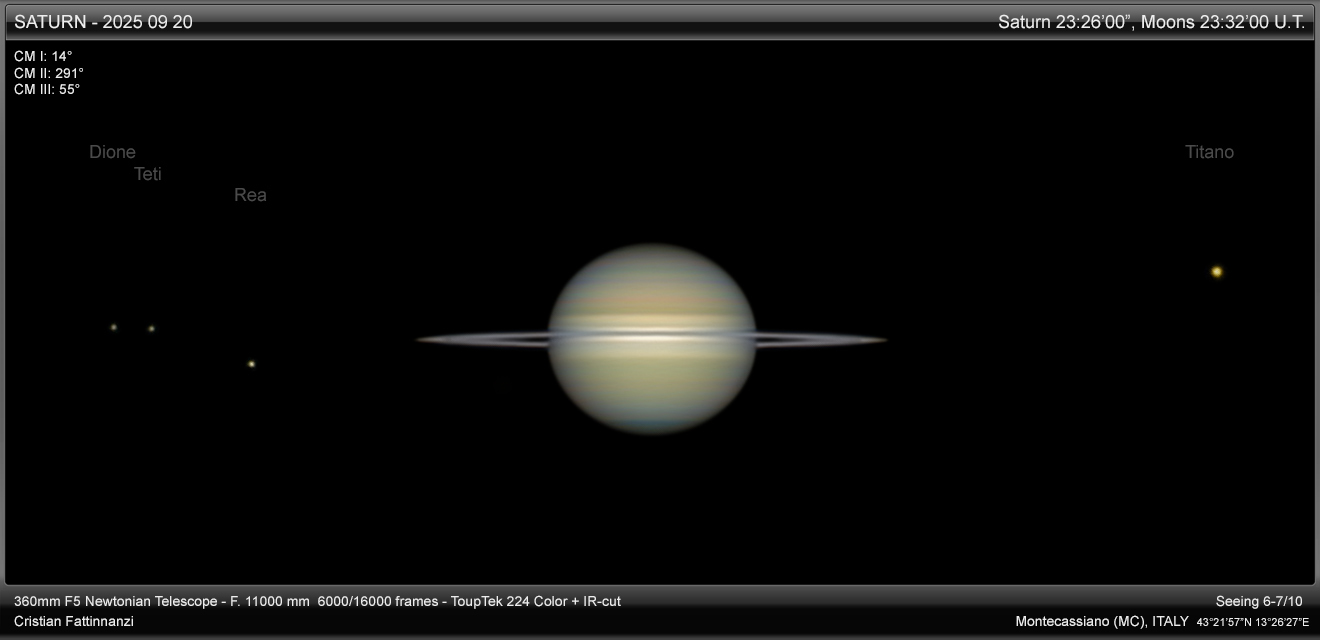Click the author name Cristian Fattinnanzi
This screenshot has height=640, width=1320.
pos(74,621)
